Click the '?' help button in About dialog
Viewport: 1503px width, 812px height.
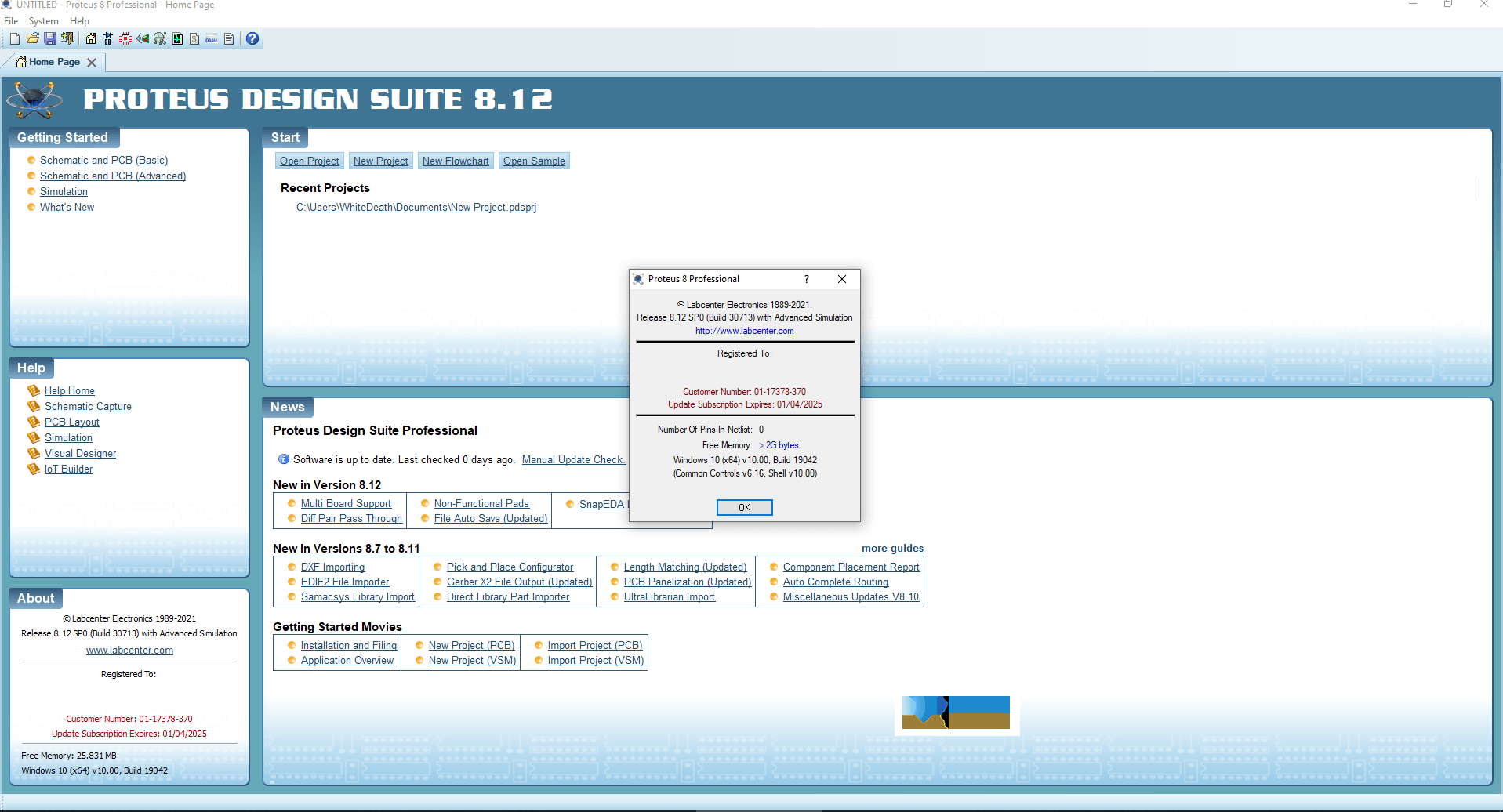click(806, 279)
